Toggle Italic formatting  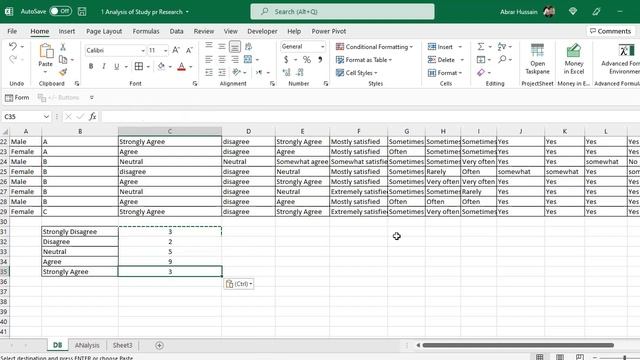tap(104, 66)
